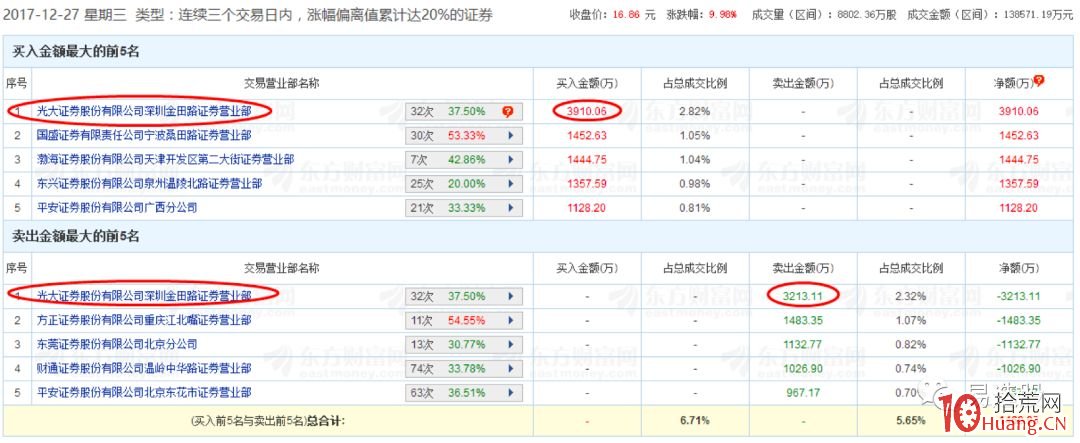
Task: Click the 8802.36万股 volume value
Action: click(864, 14)
